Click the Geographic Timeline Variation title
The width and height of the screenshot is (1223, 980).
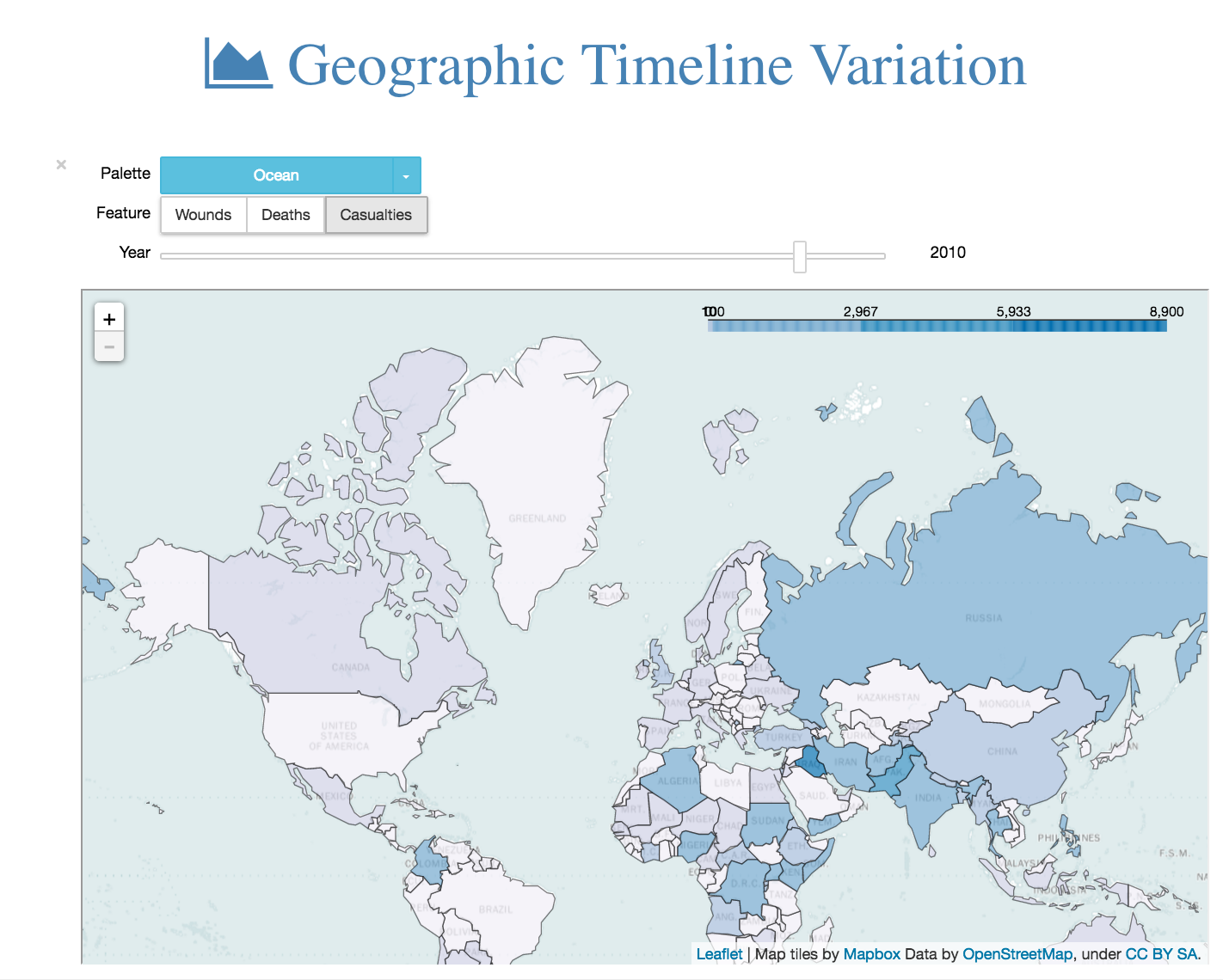point(657,65)
